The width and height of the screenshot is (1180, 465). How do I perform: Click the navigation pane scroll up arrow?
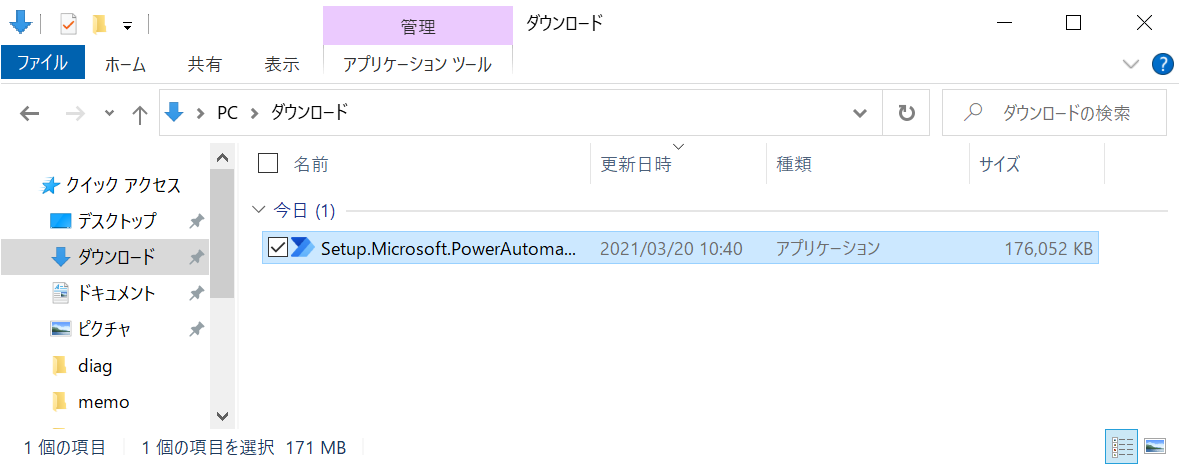click(x=221, y=158)
